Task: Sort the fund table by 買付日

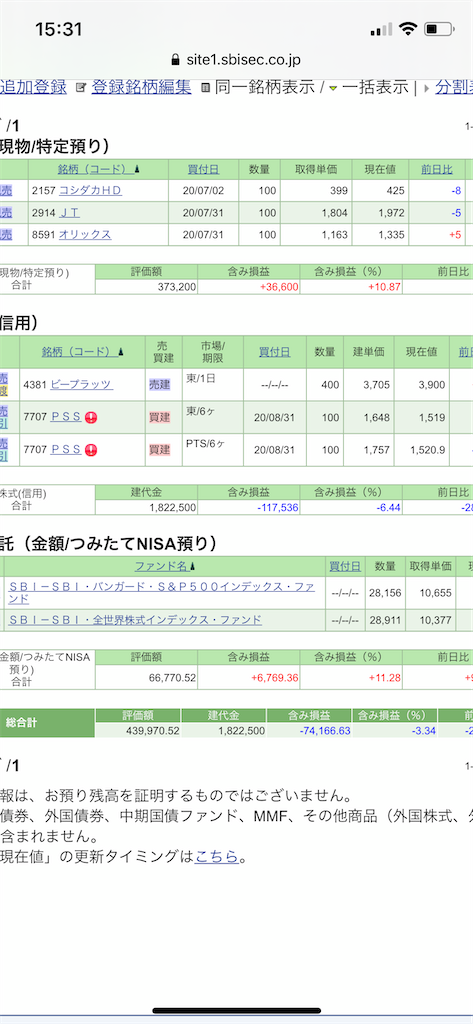Action: pos(345,566)
